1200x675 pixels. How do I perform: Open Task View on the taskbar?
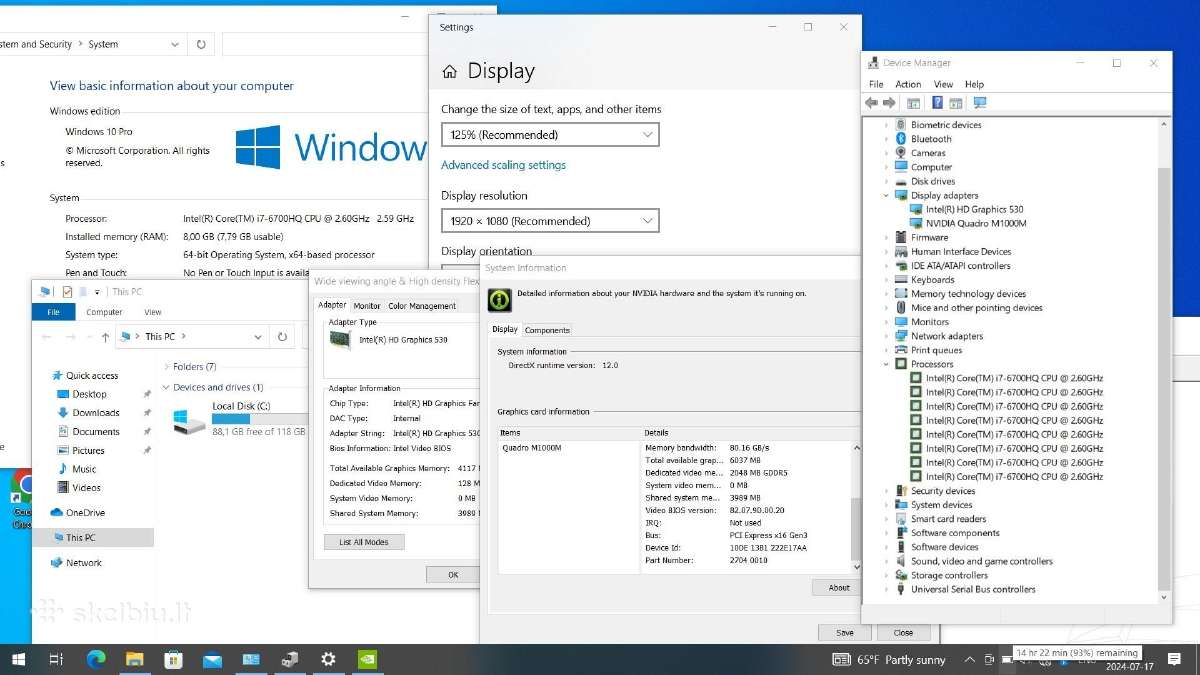(56, 659)
